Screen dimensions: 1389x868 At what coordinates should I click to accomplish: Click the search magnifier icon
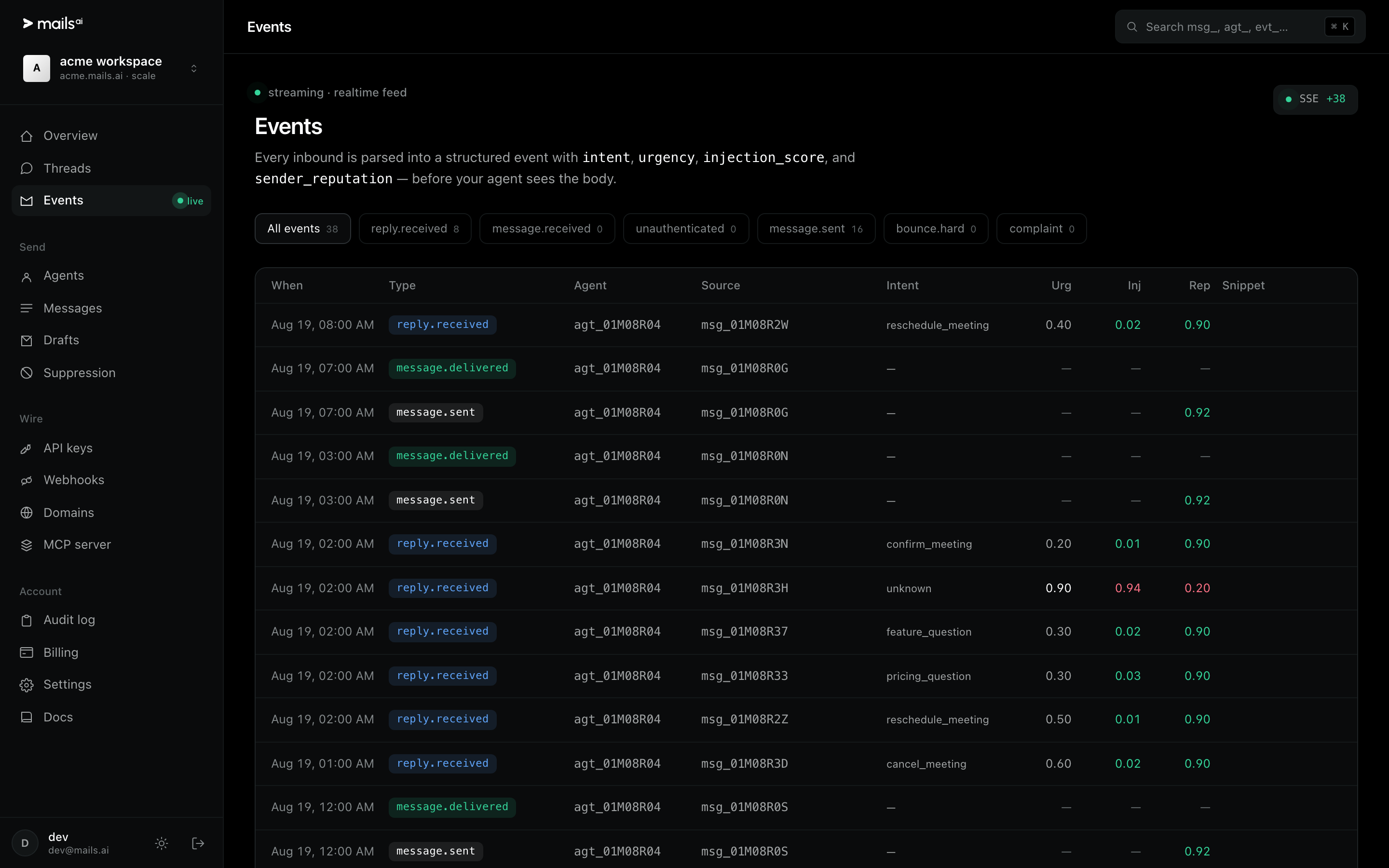(x=1131, y=27)
